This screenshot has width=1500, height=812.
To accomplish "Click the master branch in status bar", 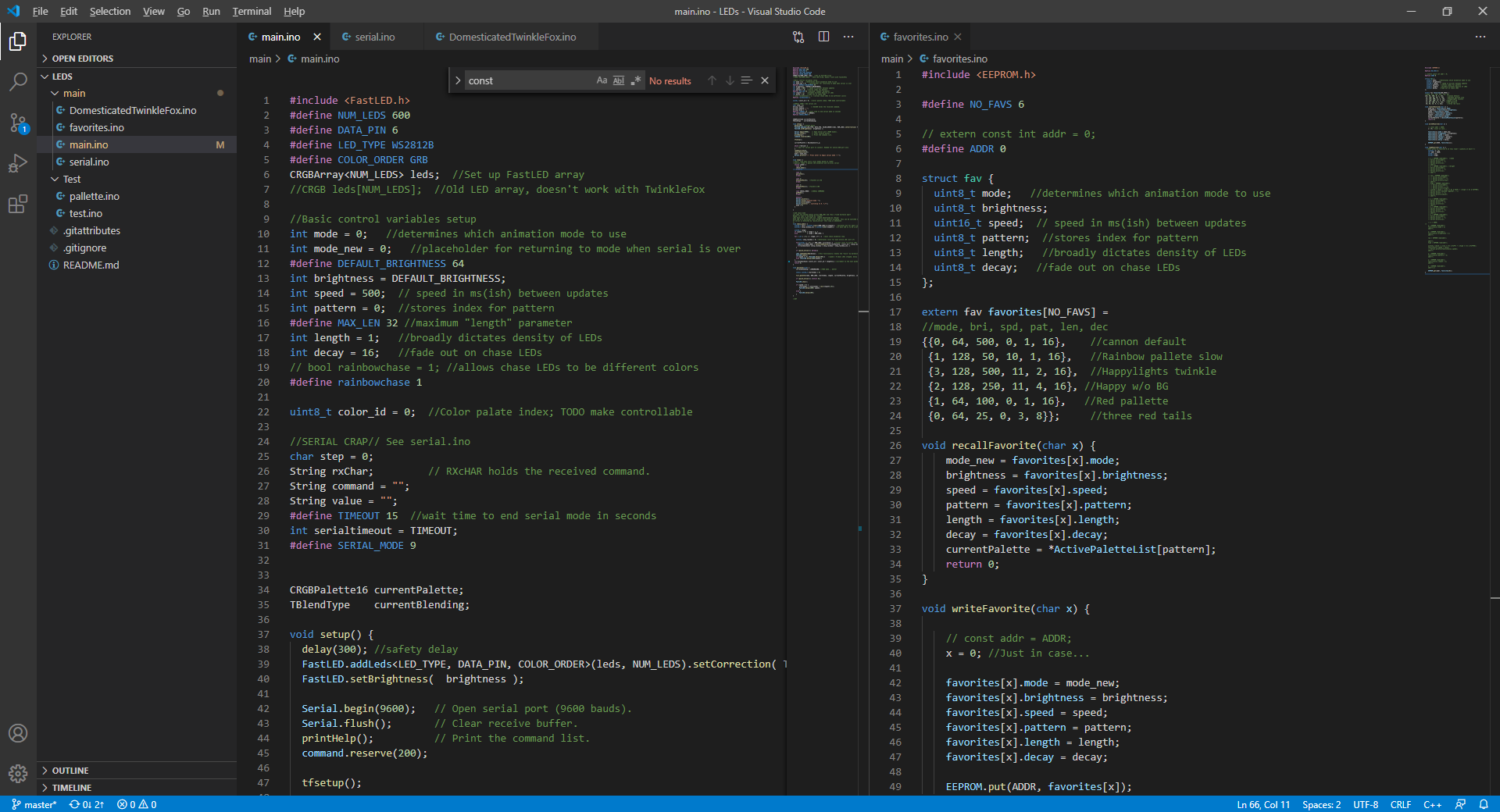I will coord(34,804).
